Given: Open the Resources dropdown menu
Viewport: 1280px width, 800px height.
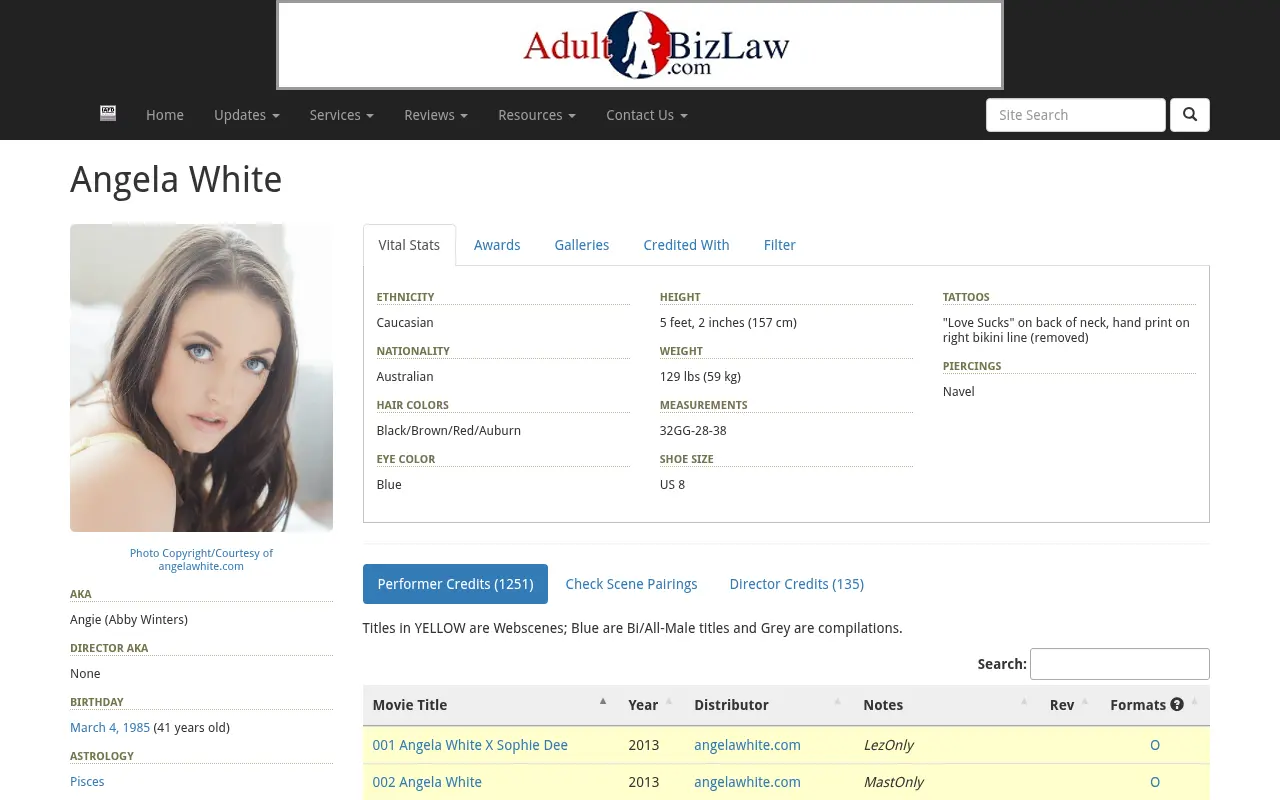Looking at the screenshot, I should (x=537, y=115).
